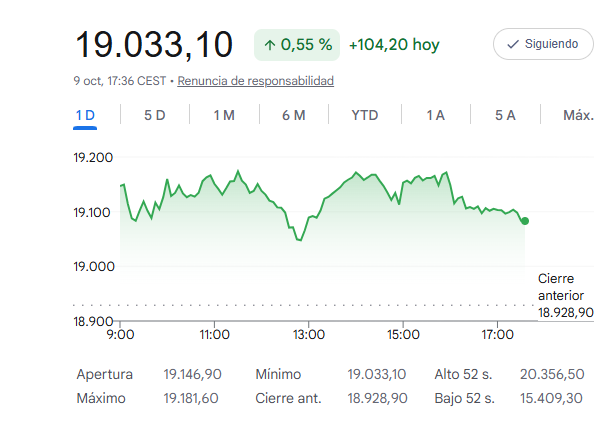Switch to the 1 M range tab

224,115
